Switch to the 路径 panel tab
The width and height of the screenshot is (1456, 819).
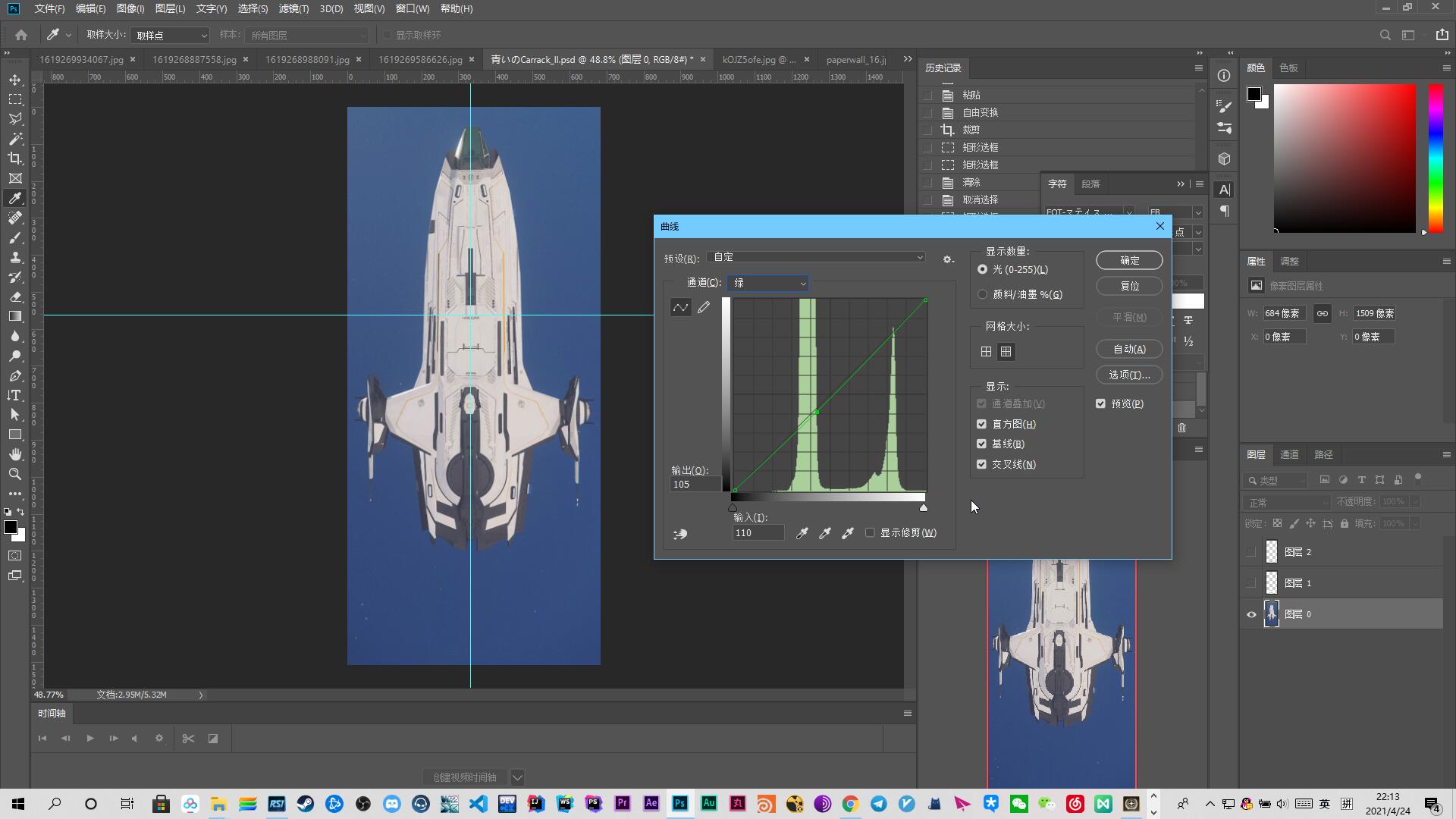click(1323, 454)
